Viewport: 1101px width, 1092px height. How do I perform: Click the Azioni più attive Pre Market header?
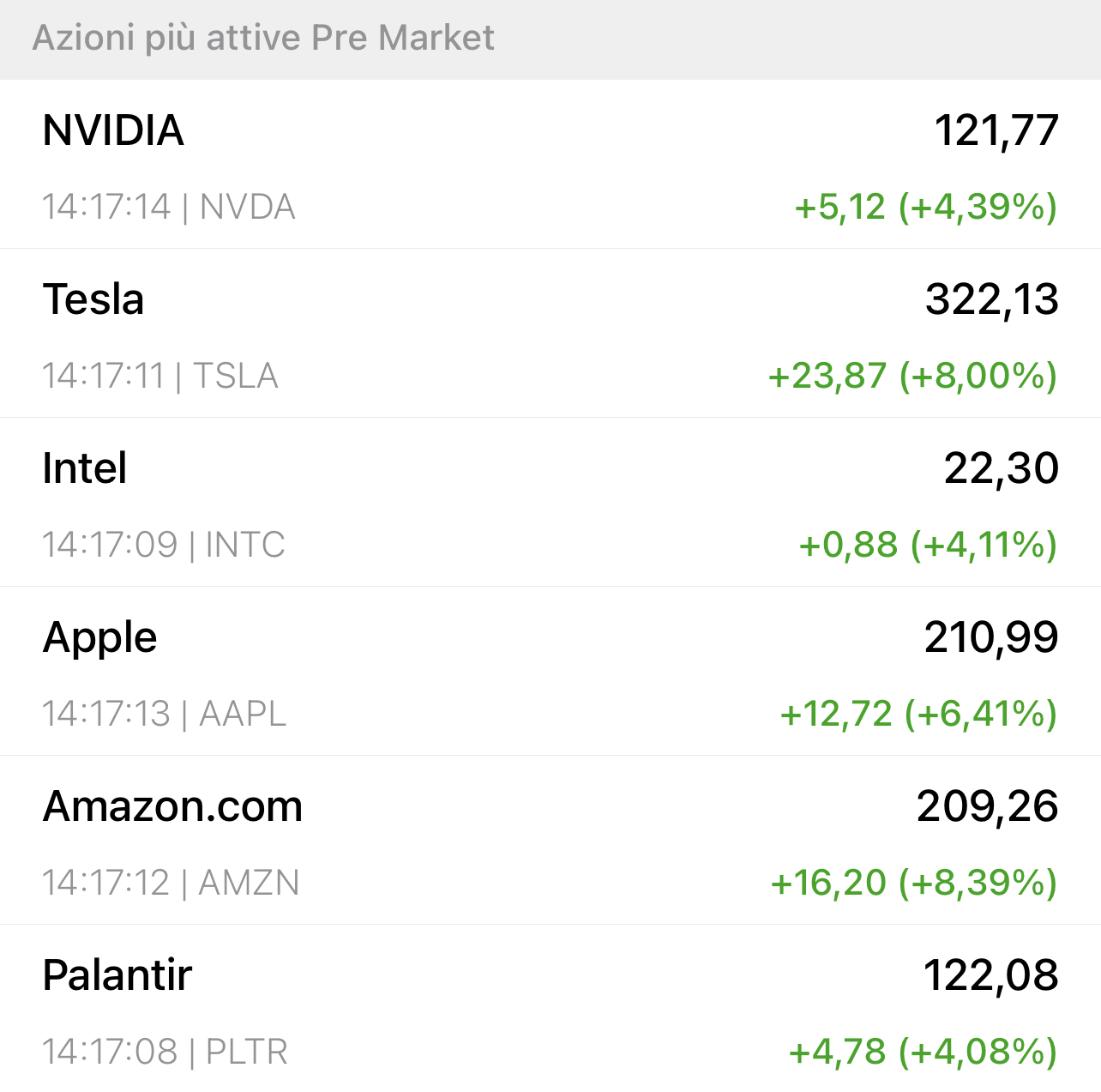coord(263,39)
